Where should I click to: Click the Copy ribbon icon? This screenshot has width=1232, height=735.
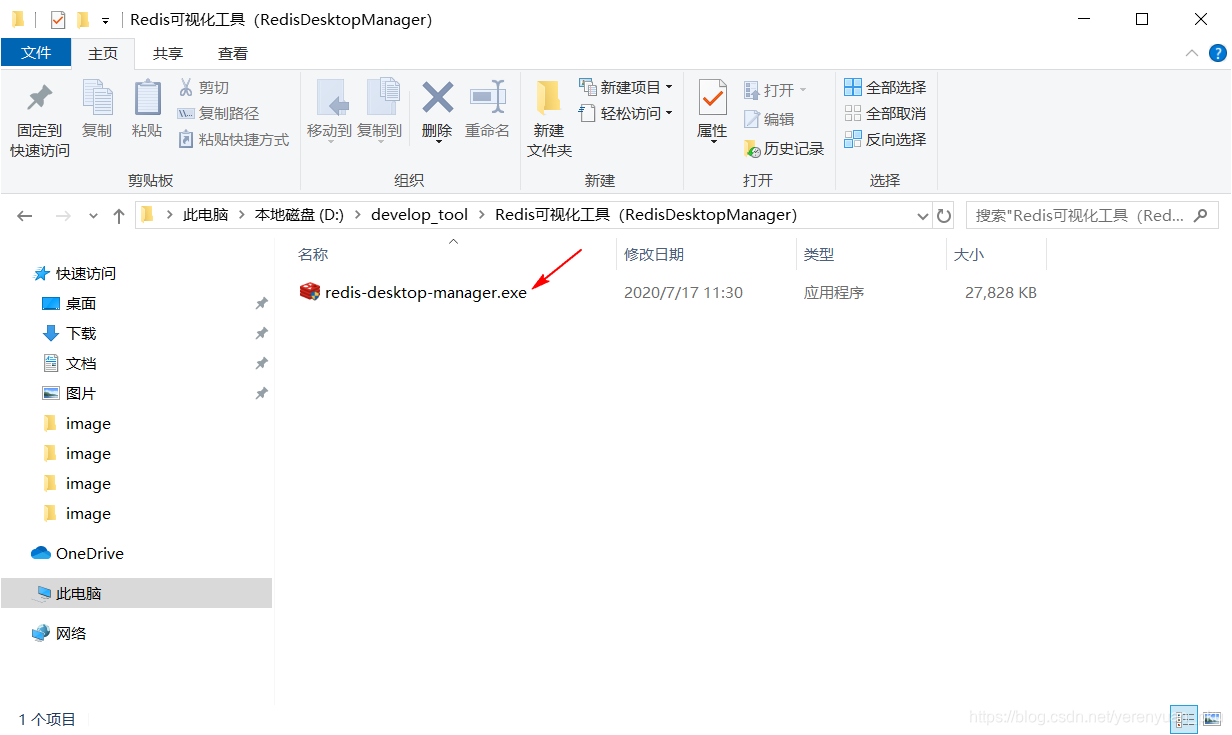97,109
